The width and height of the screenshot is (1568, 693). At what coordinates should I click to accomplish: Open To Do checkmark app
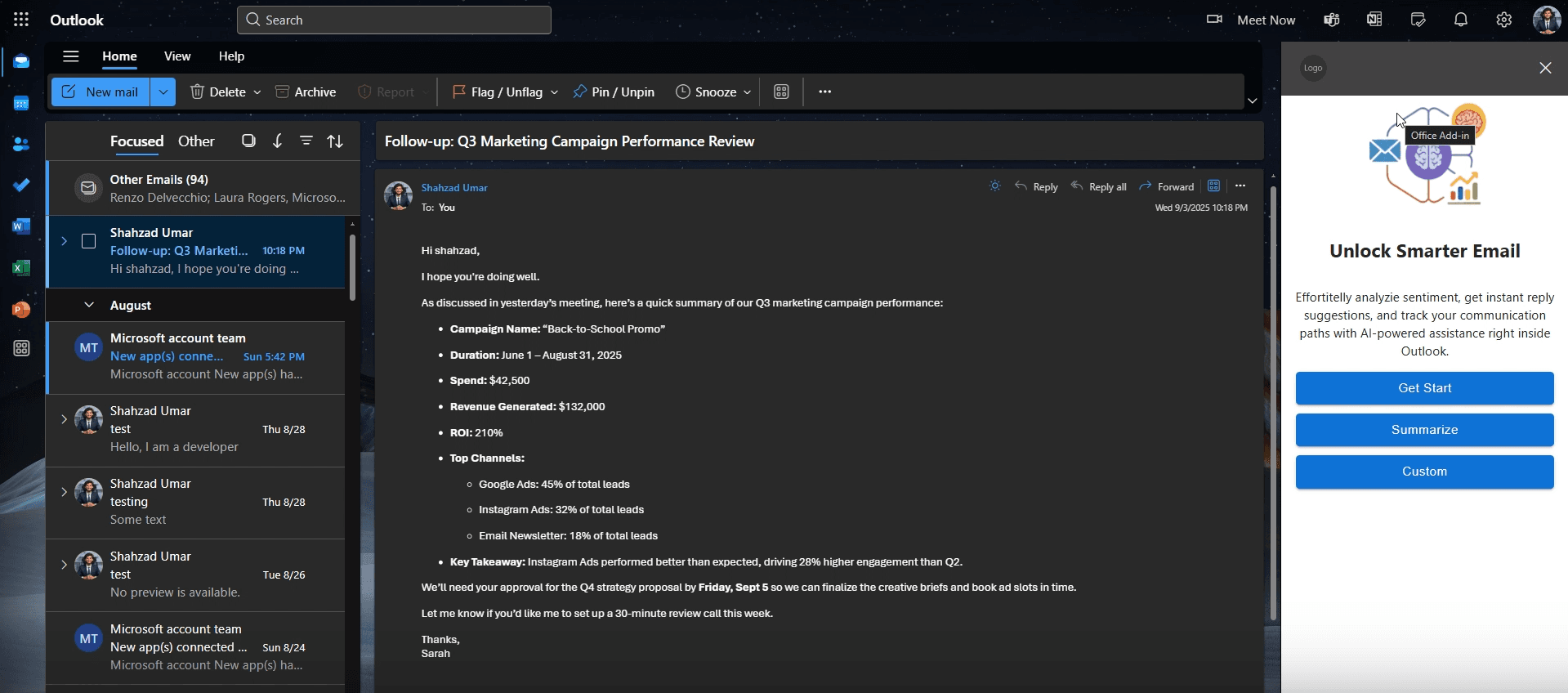point(21,185)
